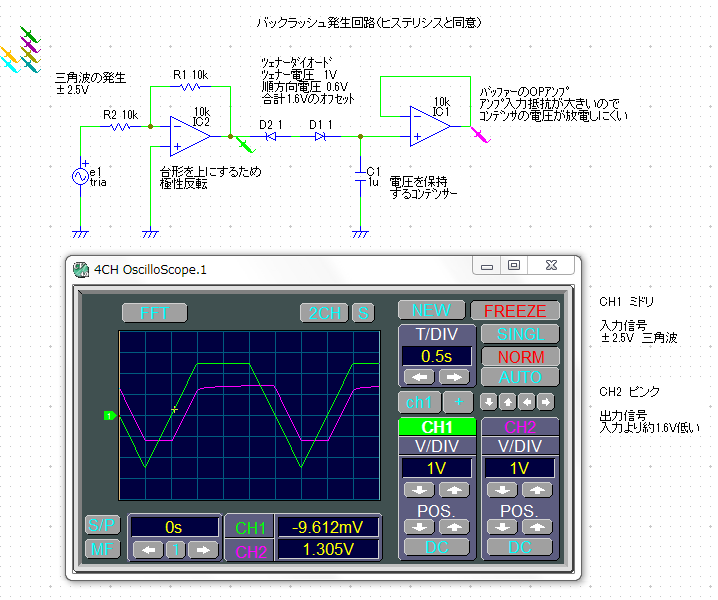Select zener diode D2
This screenshot has width=718, height=600.
tap(271, 136)
